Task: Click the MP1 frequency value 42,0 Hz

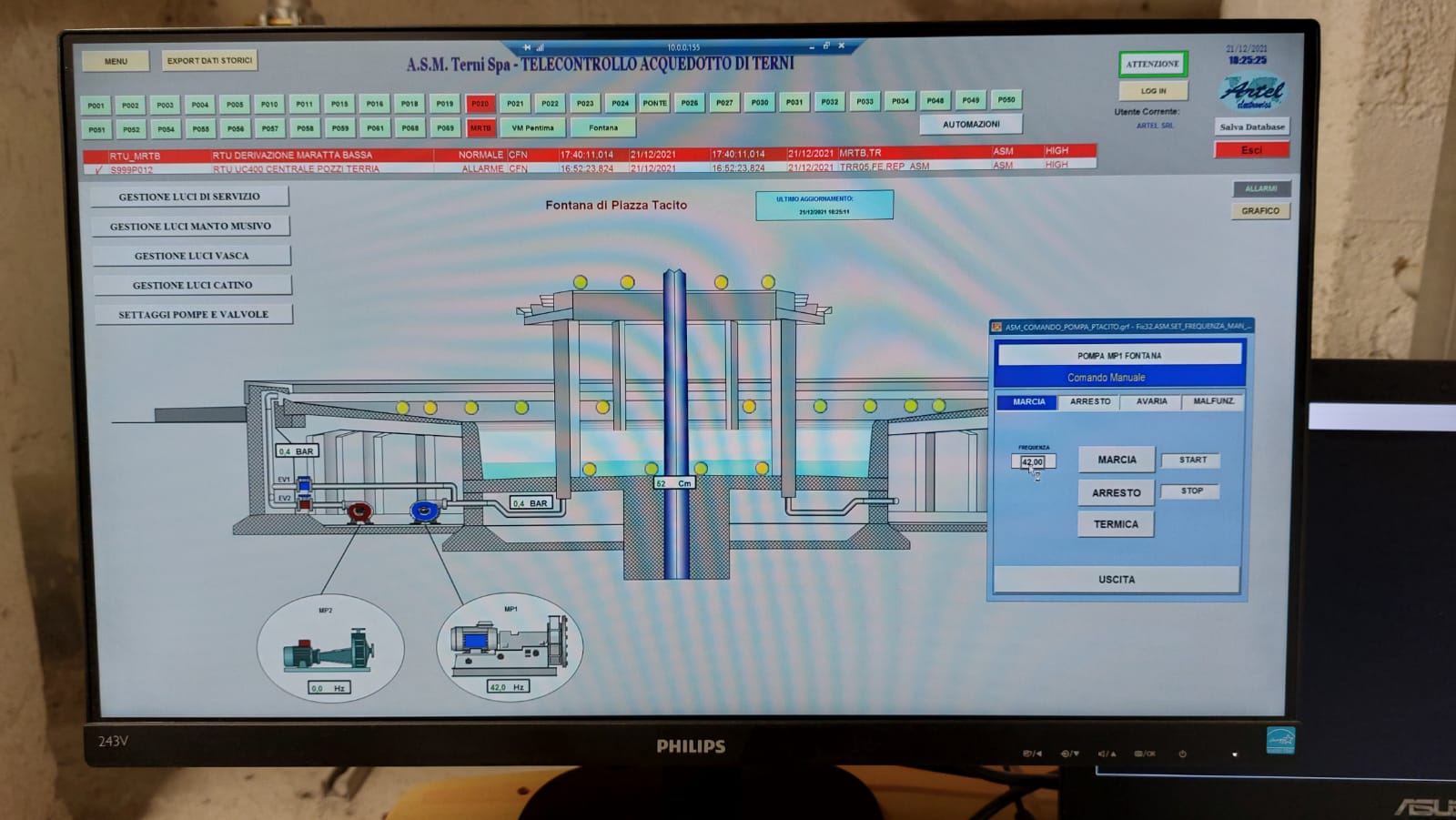Action: click(509, 687)
